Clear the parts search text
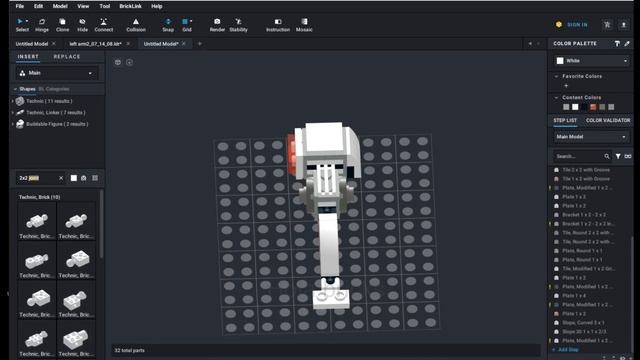The height and width of the screenshot is (360, 640). 61,178
